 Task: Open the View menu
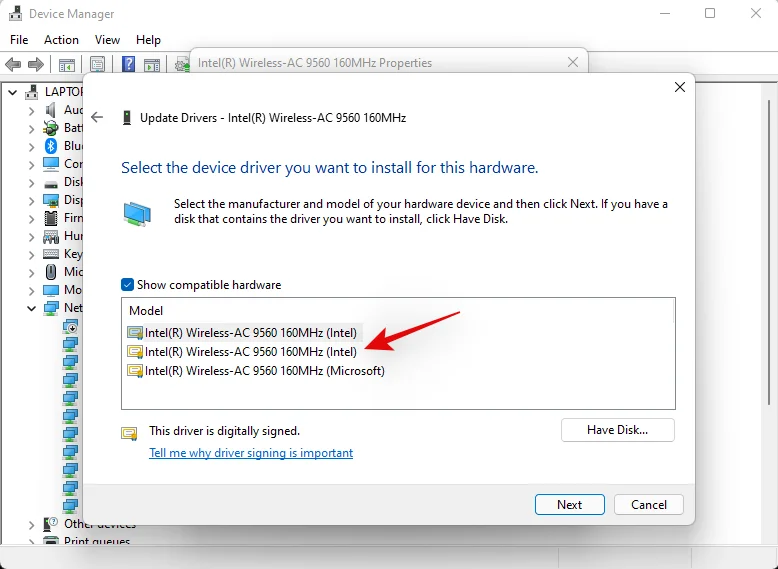[x=107, y=40]
